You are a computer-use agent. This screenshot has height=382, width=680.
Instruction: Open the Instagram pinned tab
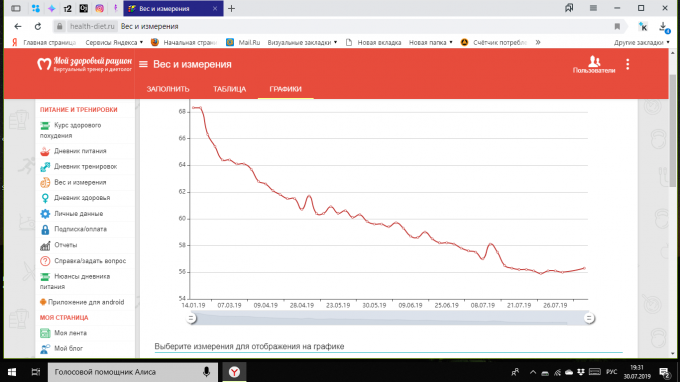[99, 8]
